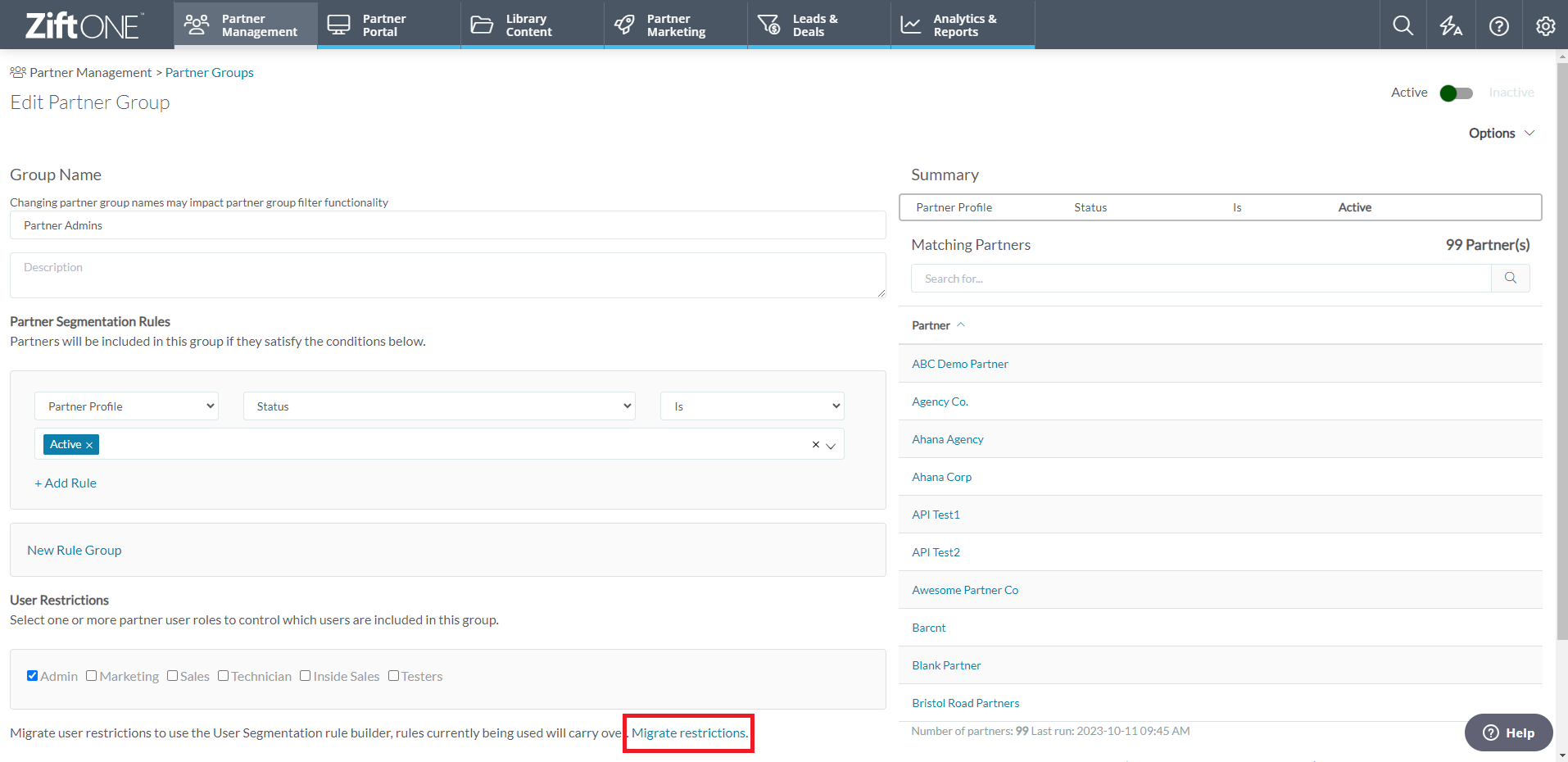Open the search magnifier in top bar
Screen dimensions: 1568x762
click(x=1403, y=25)
